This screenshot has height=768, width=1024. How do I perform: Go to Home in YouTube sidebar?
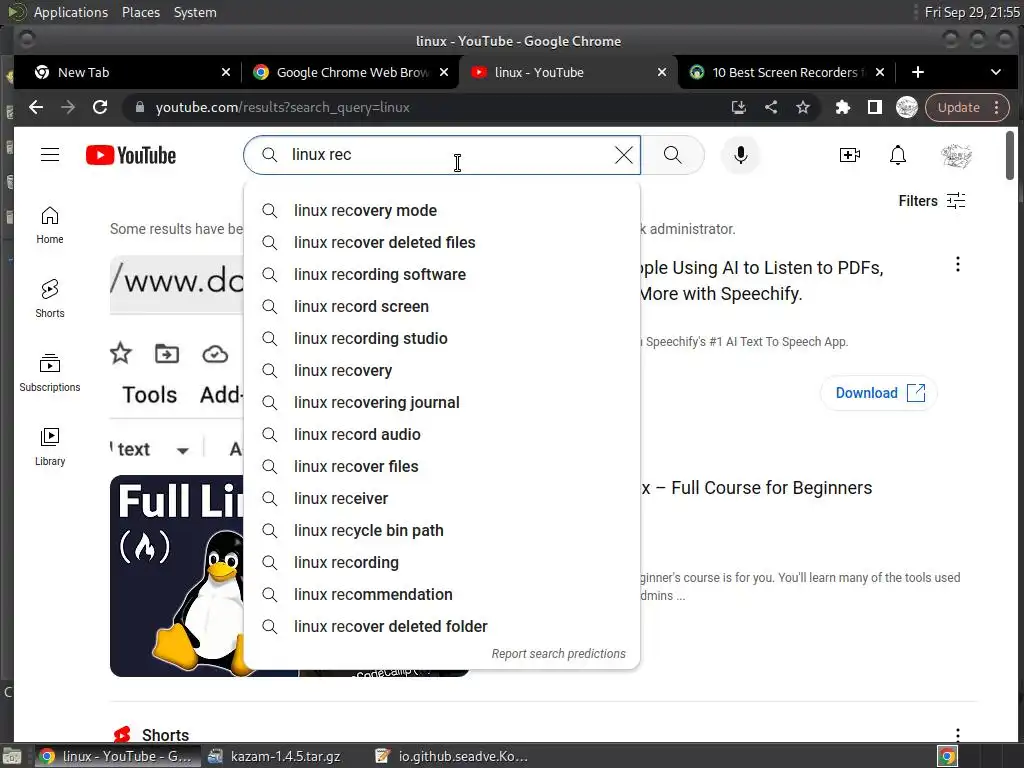[x=50, y=226]
